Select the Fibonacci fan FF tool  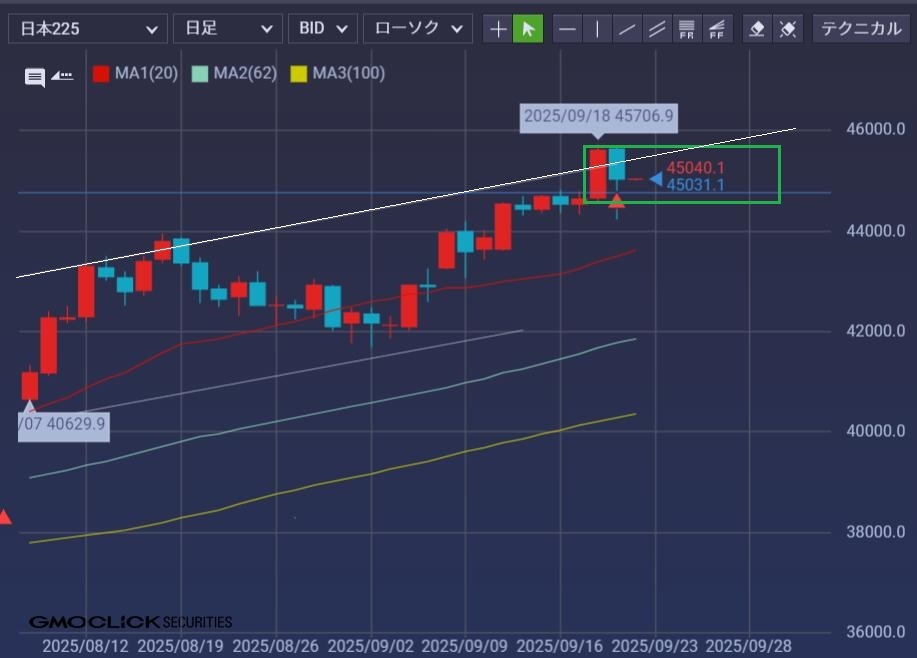pos(717,29)
